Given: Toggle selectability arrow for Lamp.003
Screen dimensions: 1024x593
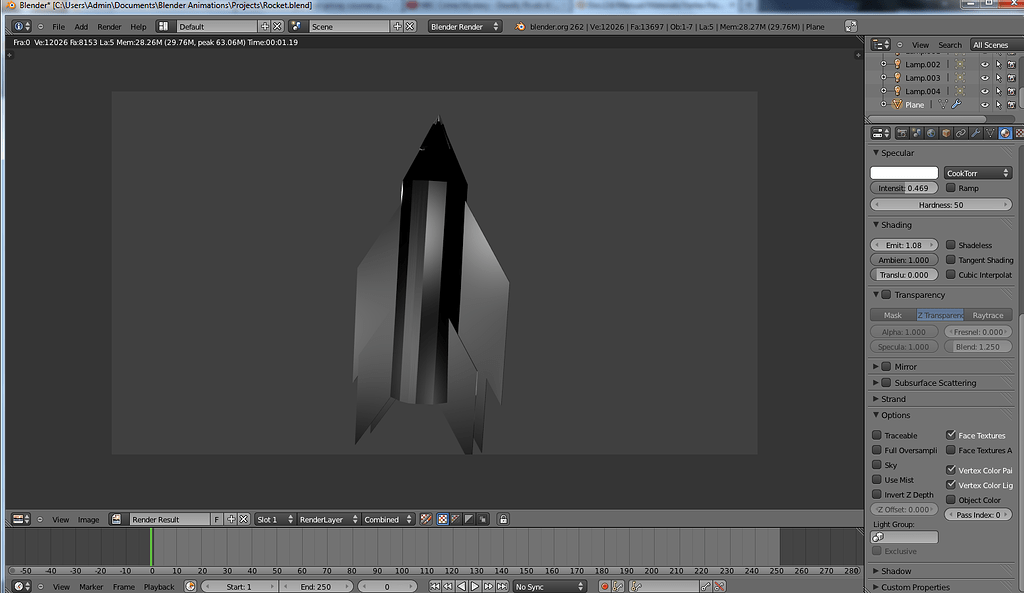Looking at the screenshot, I should [999, 78].
